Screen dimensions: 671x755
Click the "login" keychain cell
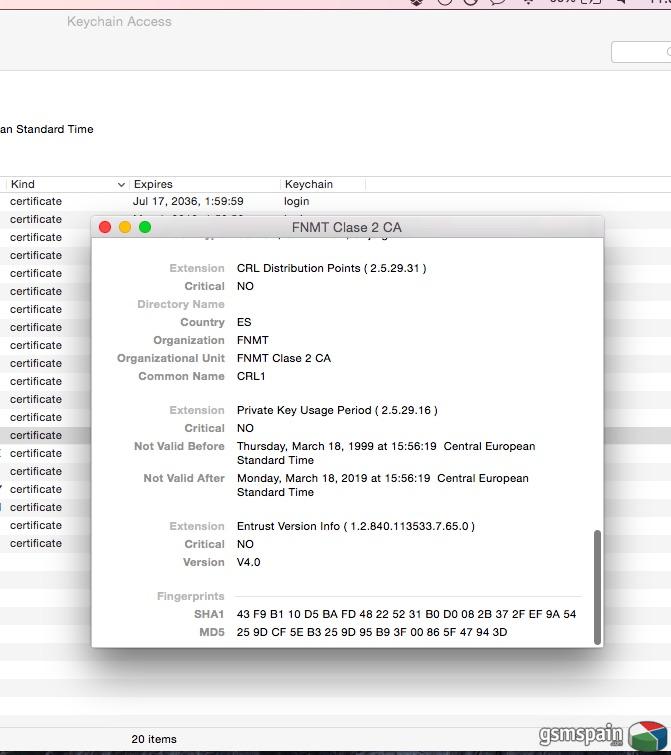click(x=297, y=201)
